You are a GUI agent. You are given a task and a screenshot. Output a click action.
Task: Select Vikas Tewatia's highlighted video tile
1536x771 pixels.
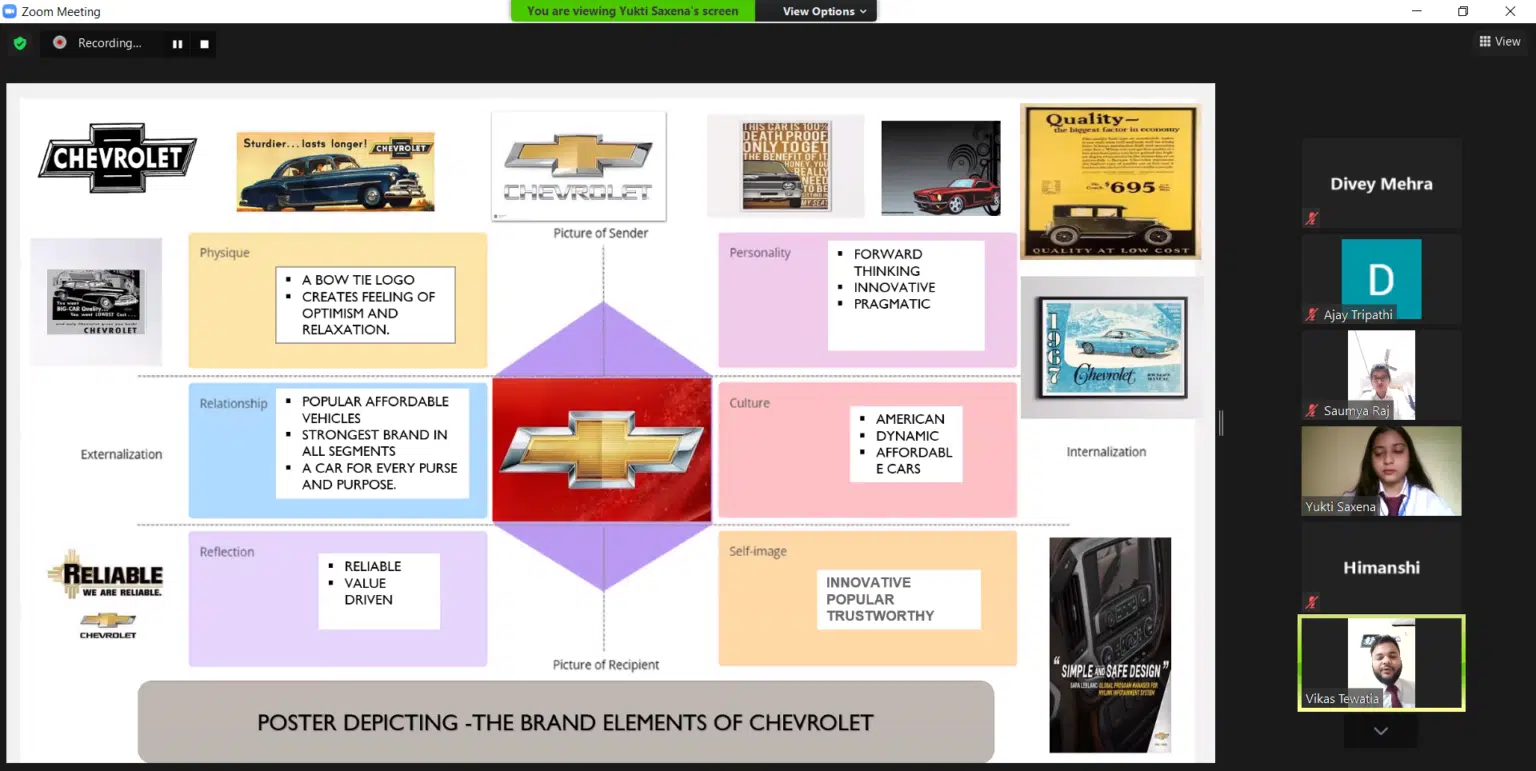click(x=1381, y=662)
